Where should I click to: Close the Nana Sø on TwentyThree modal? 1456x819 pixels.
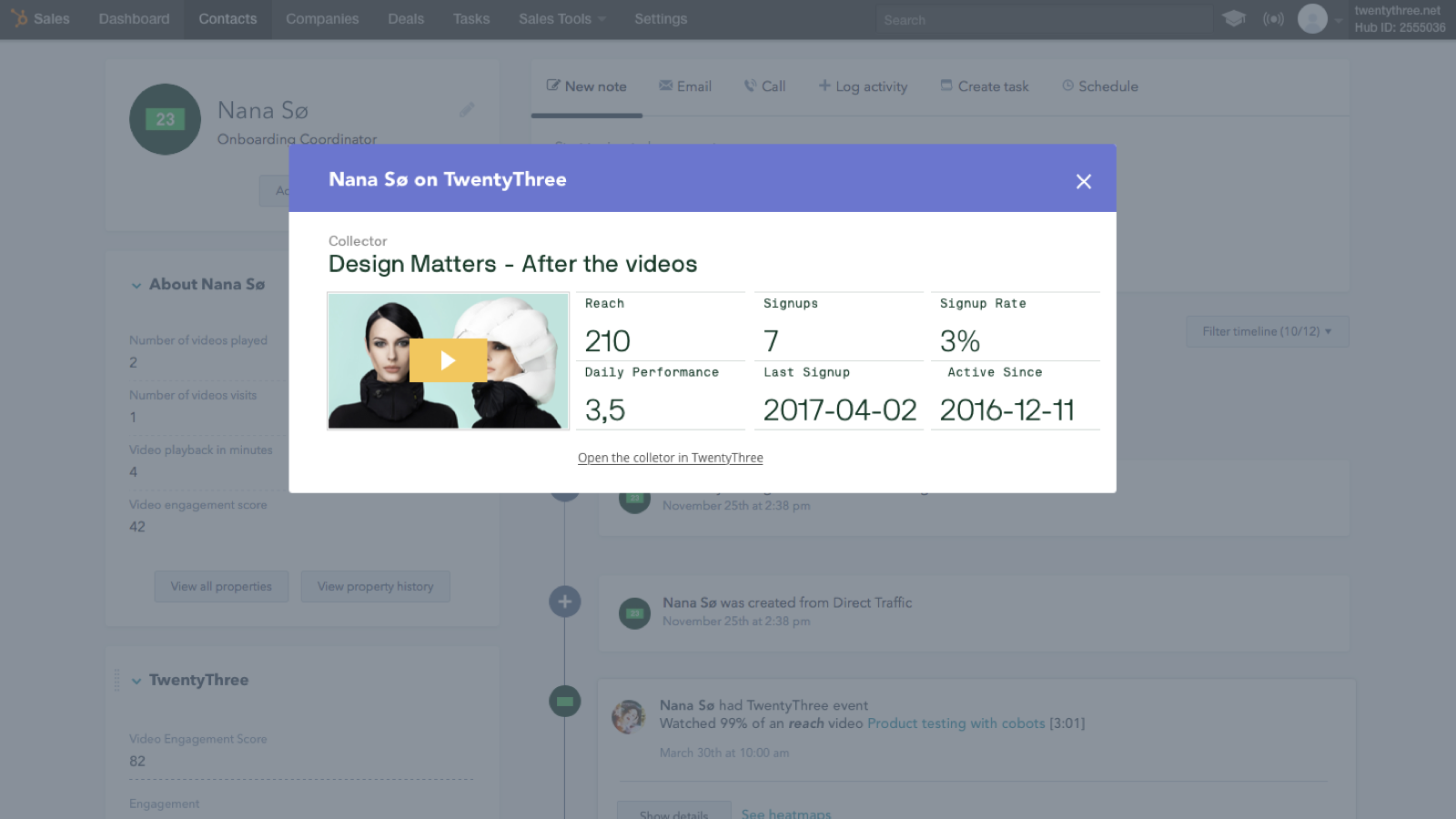1083,182
